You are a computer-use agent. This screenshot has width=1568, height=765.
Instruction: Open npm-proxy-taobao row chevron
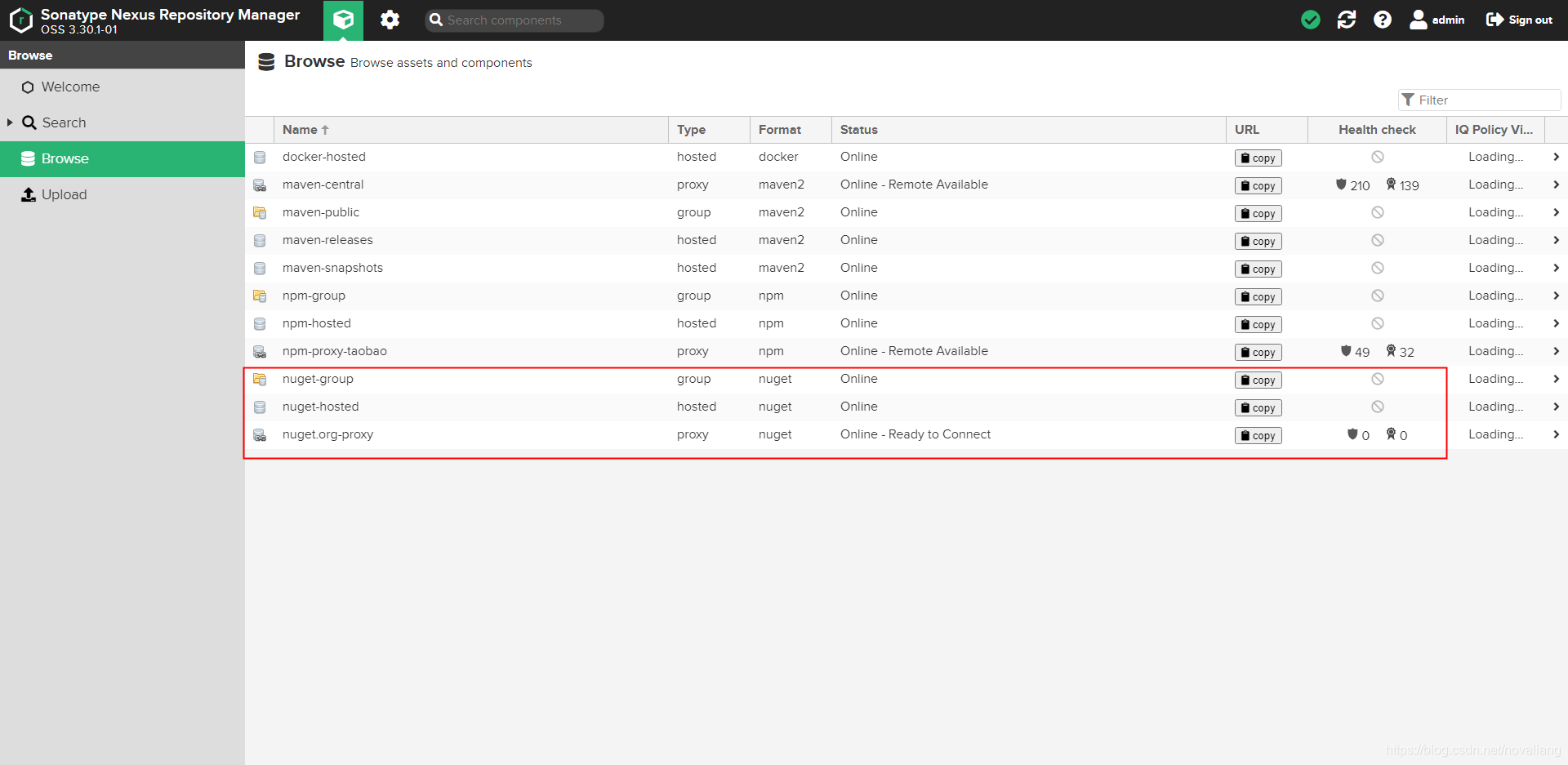tap(1556, 351)
